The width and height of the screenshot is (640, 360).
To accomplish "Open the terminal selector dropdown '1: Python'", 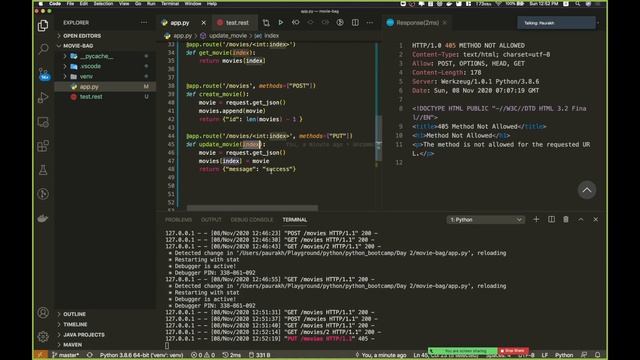I will 485,220.
